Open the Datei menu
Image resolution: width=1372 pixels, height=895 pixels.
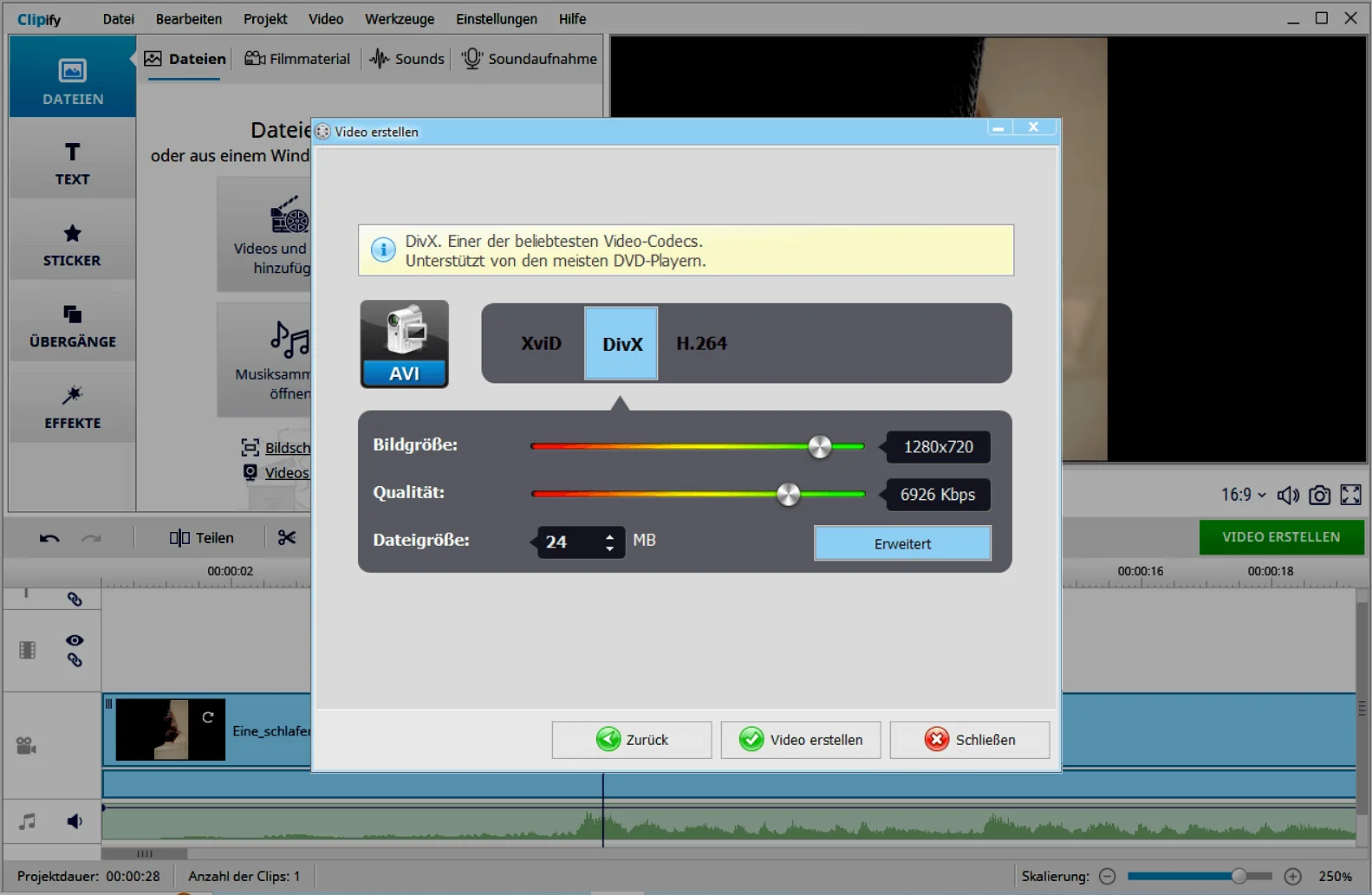click(x=118, y=19)
